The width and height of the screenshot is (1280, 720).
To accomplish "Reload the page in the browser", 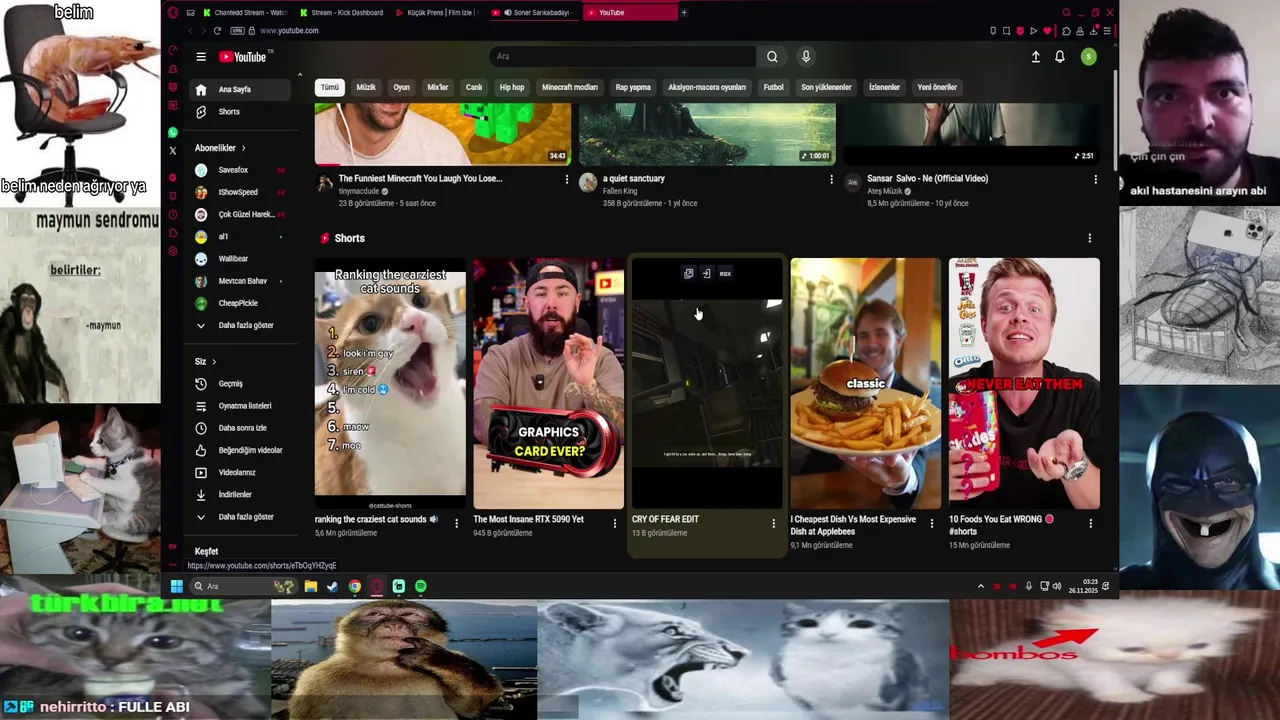I will [217, 31].
